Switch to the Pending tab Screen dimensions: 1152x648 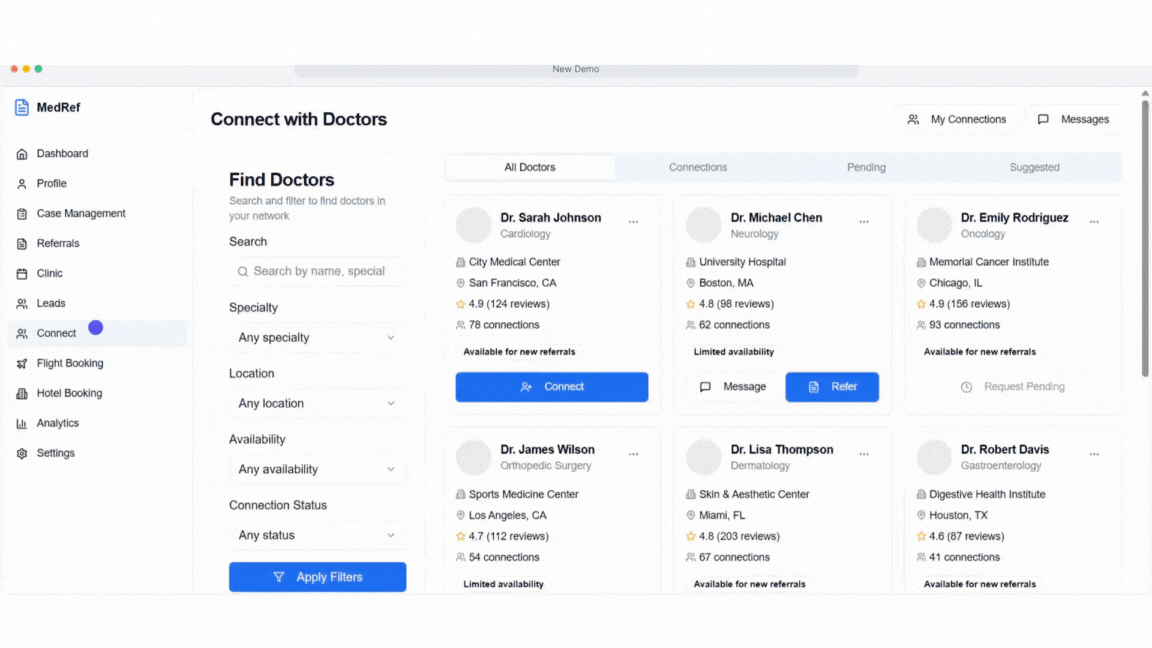coord(866,167)
